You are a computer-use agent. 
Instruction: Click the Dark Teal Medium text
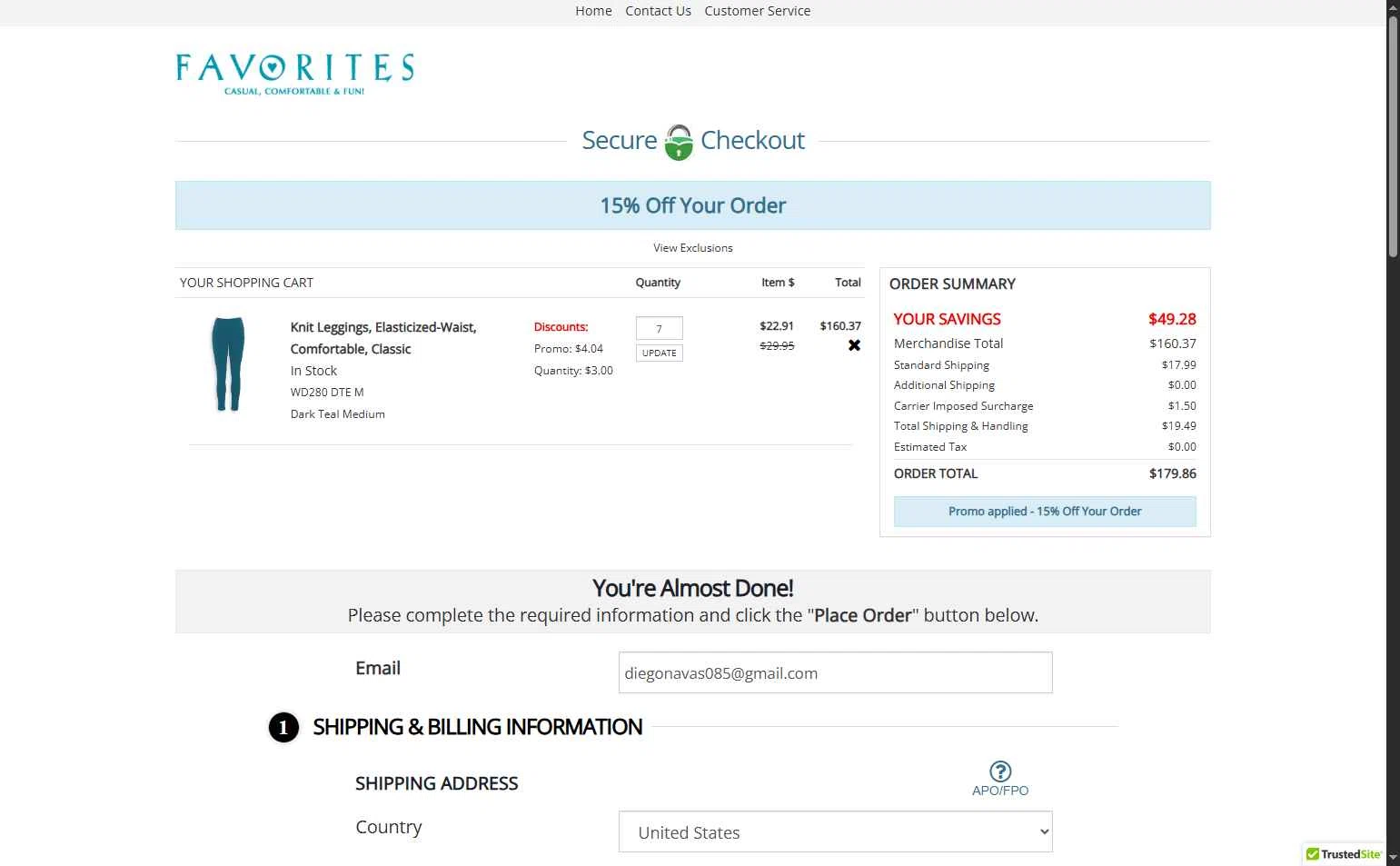pyautogui.click(x=337, y=414)
